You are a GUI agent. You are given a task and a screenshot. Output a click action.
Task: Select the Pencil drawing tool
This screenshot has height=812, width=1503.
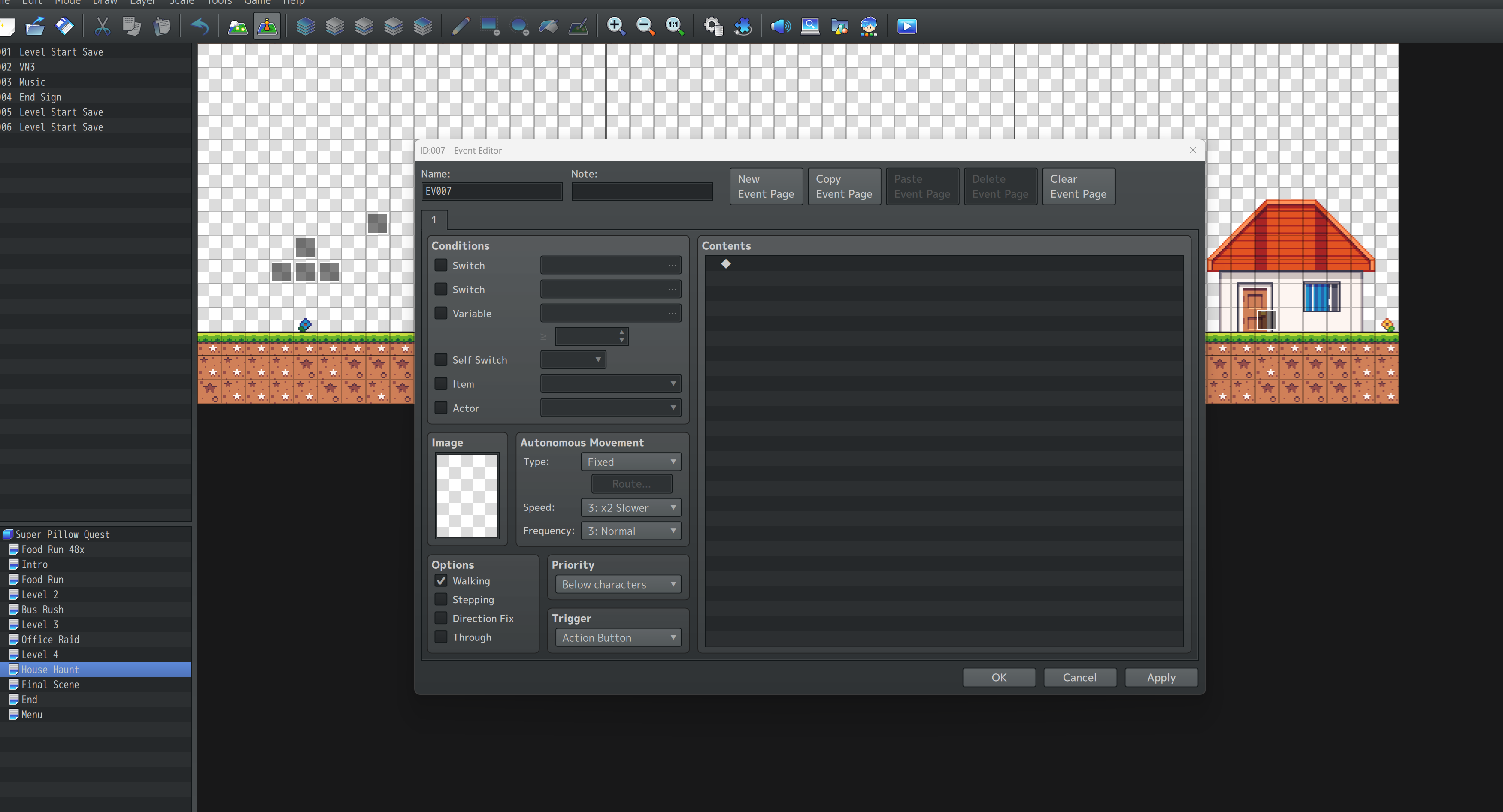tap(461, 26)
